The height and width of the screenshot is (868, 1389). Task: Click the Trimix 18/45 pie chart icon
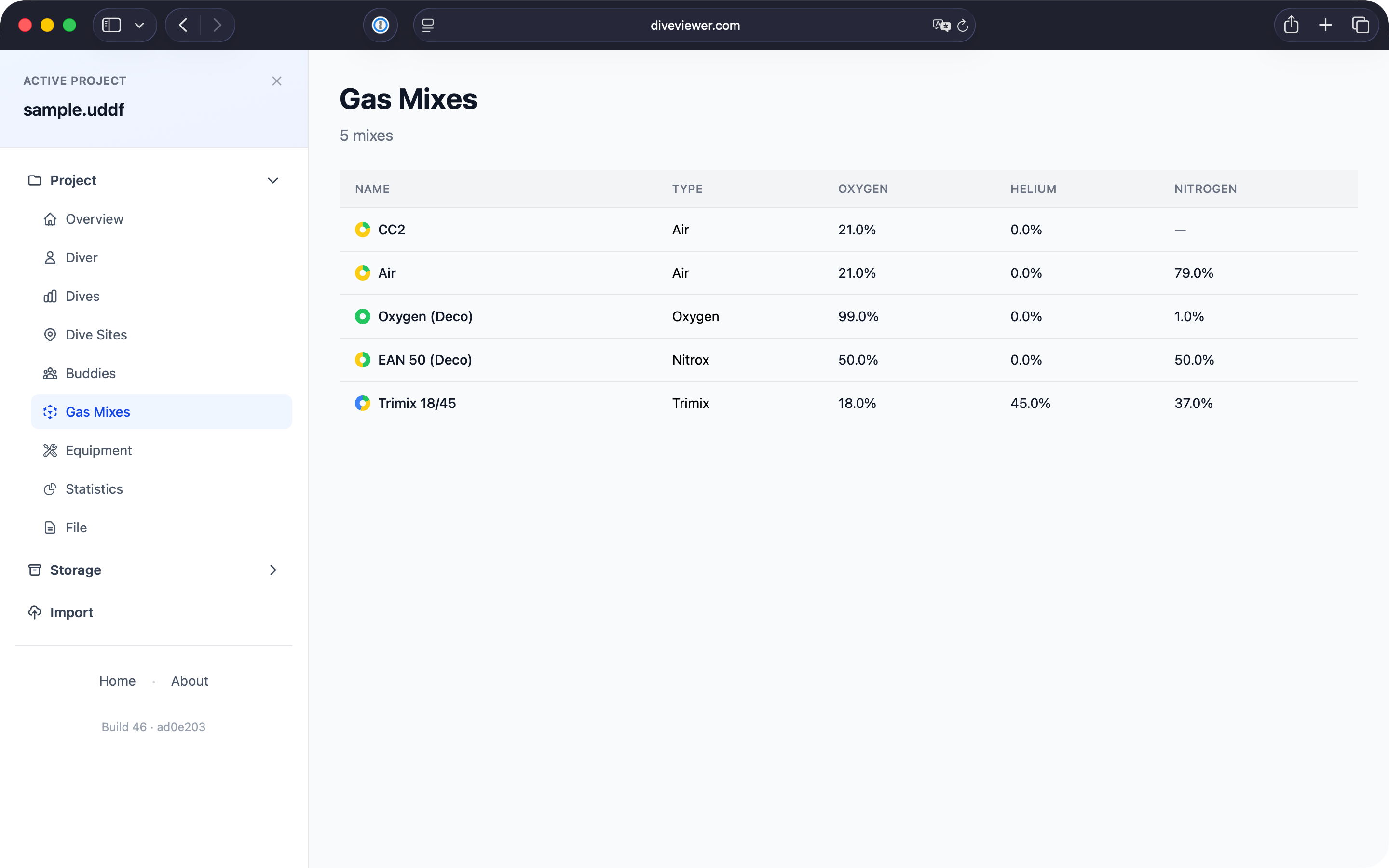point(363,403)
